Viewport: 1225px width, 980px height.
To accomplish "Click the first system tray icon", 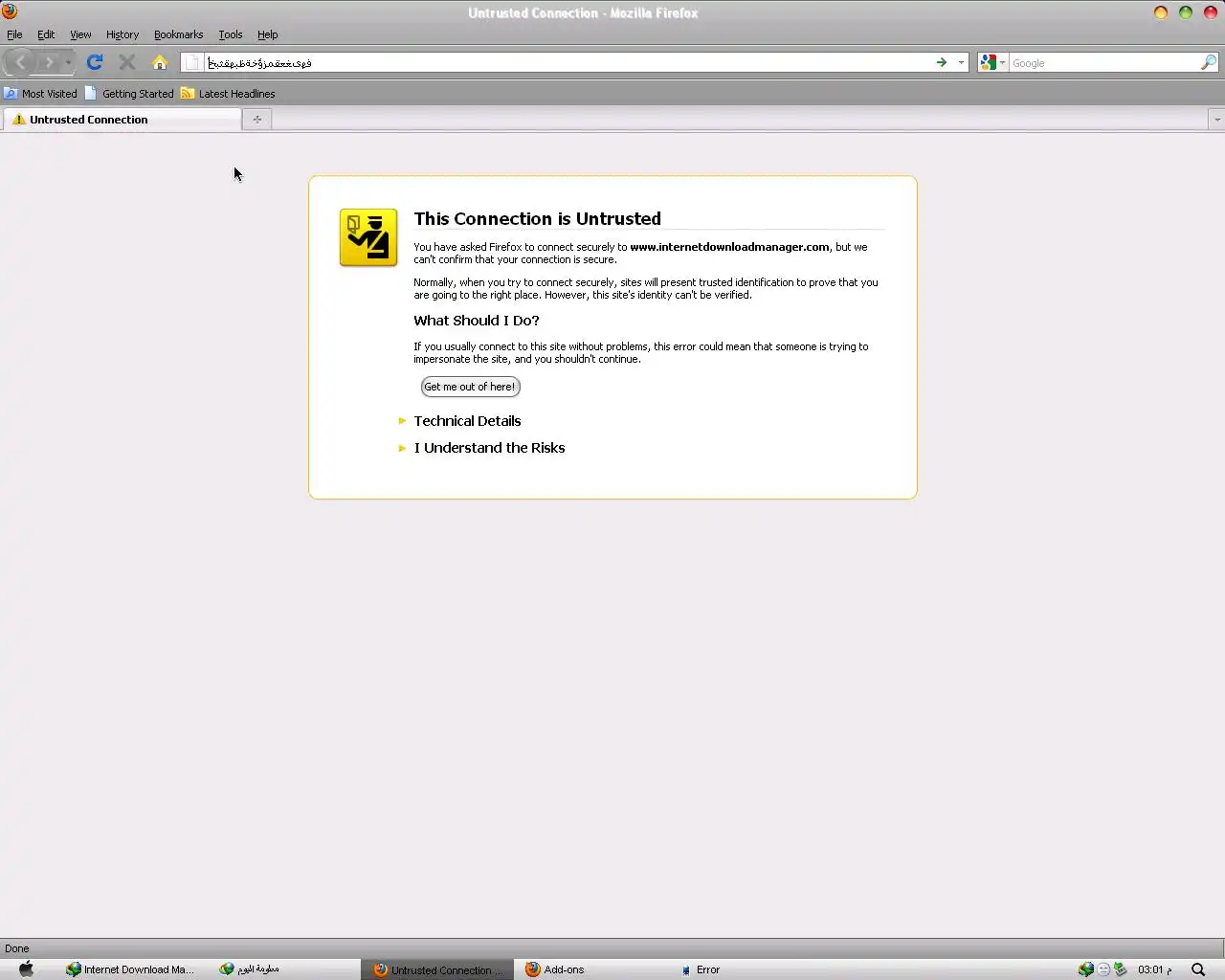I will coord(1085,969).
